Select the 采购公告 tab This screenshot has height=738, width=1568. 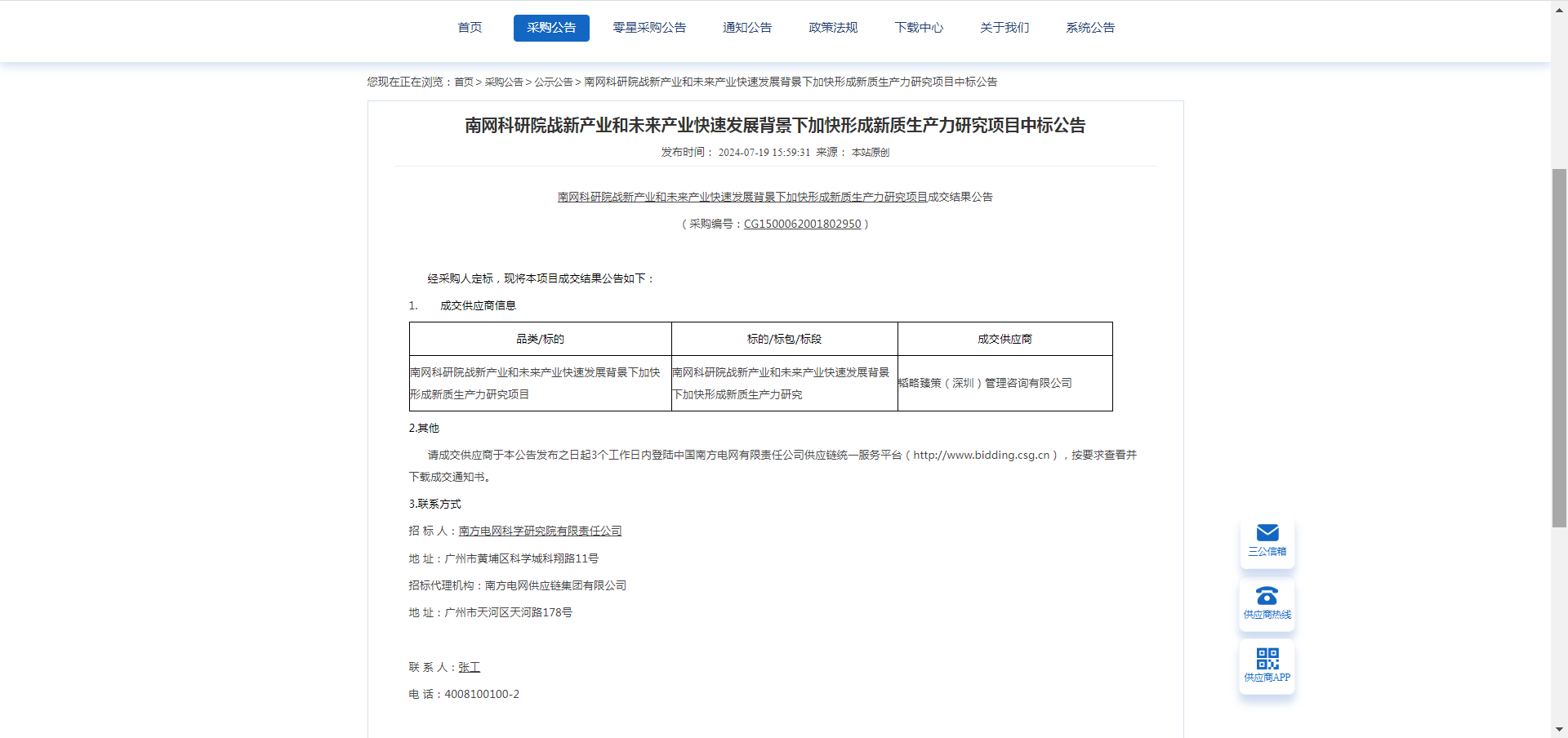point(551,28)
